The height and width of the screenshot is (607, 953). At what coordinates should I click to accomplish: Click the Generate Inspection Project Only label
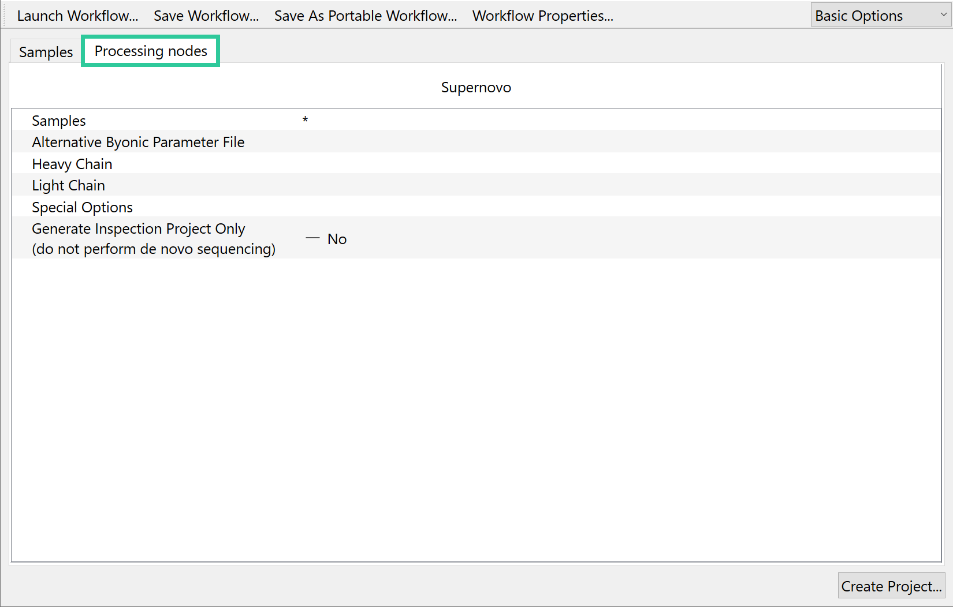pos(153,239)
